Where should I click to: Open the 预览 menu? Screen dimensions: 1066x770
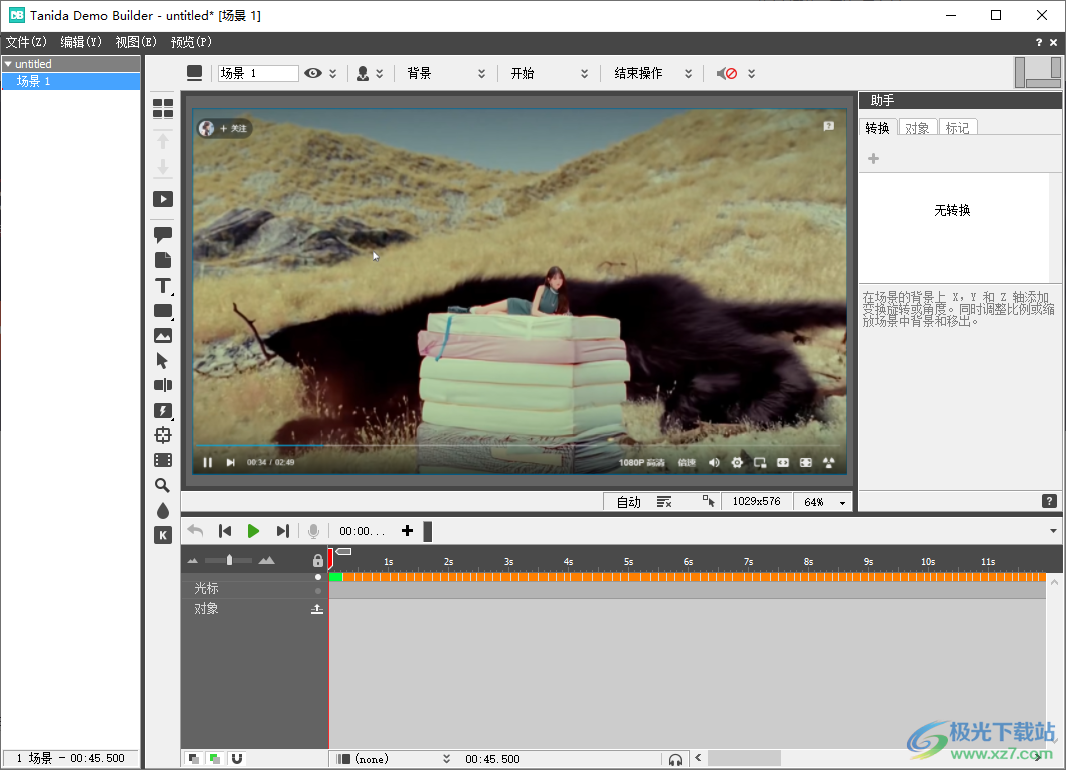click(x=191, y=42)
